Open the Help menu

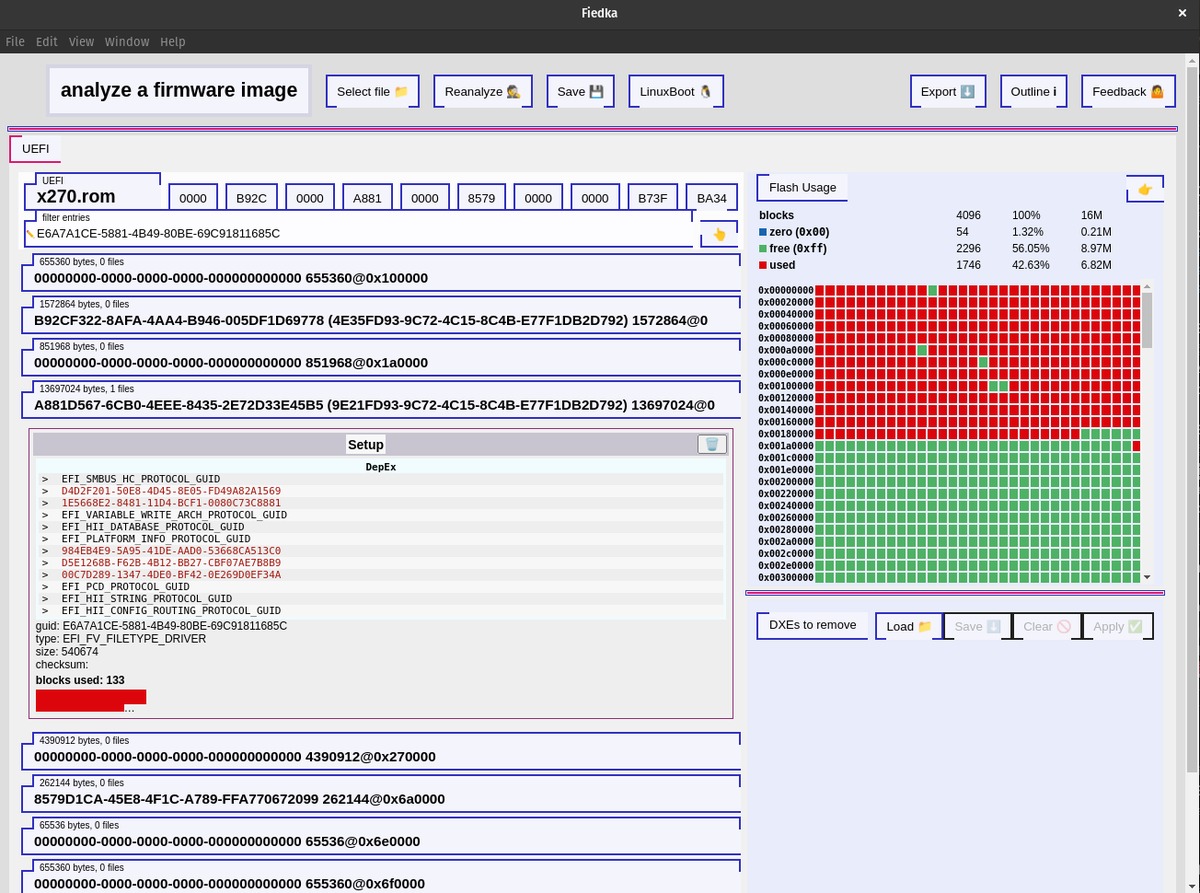click(x=173, y=42)
